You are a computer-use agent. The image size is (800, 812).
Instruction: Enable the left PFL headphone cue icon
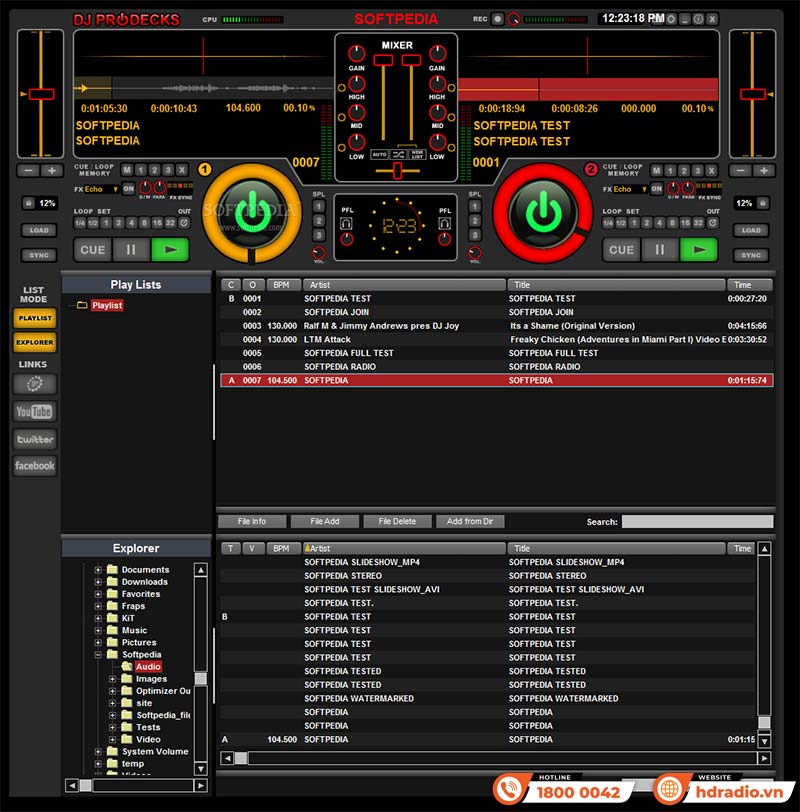point(347,224)
